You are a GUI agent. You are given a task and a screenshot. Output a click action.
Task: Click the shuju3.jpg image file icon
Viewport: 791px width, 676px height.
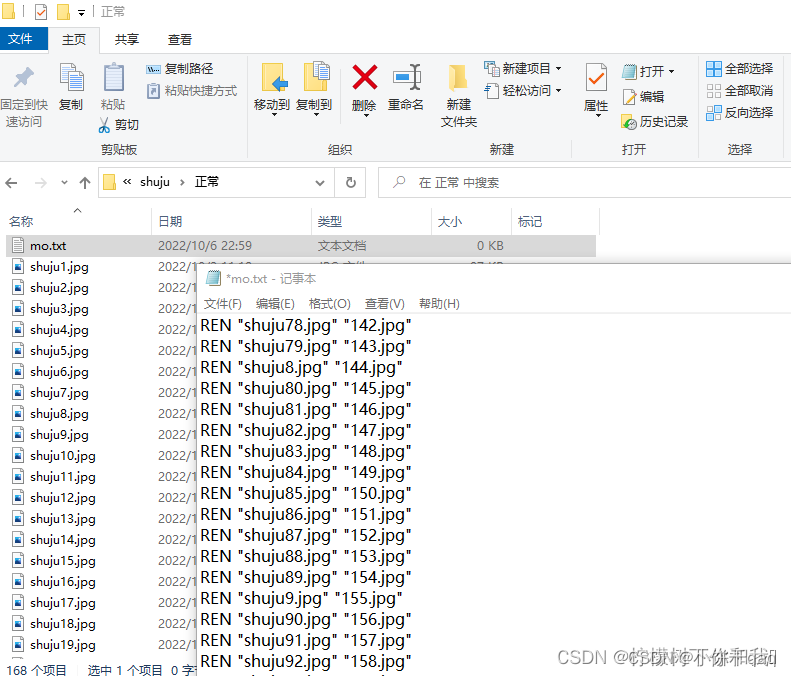pos(18,308)
